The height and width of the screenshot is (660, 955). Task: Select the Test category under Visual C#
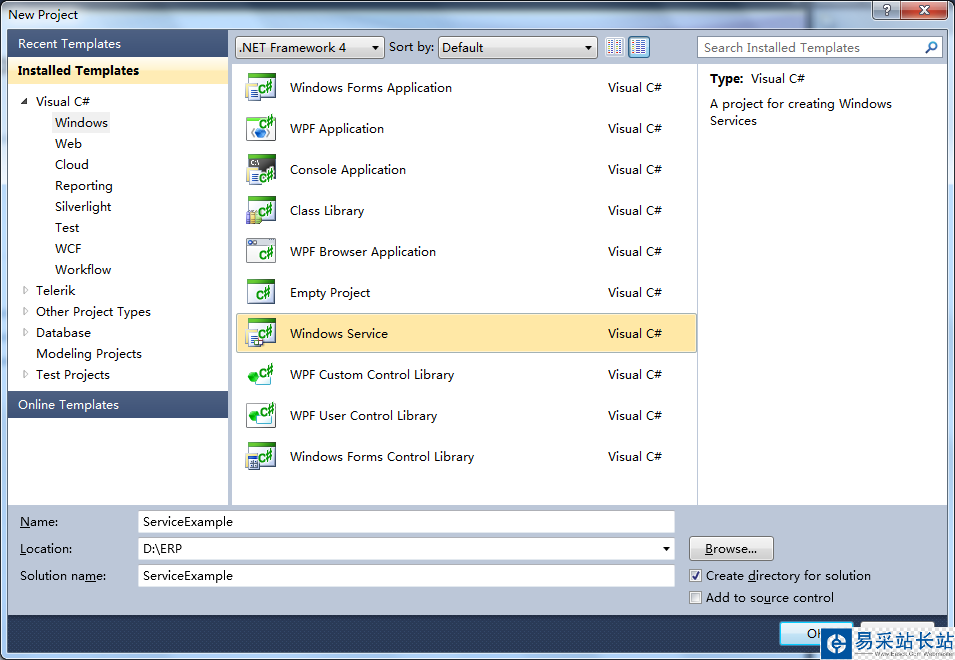click(x=67, y=227)
